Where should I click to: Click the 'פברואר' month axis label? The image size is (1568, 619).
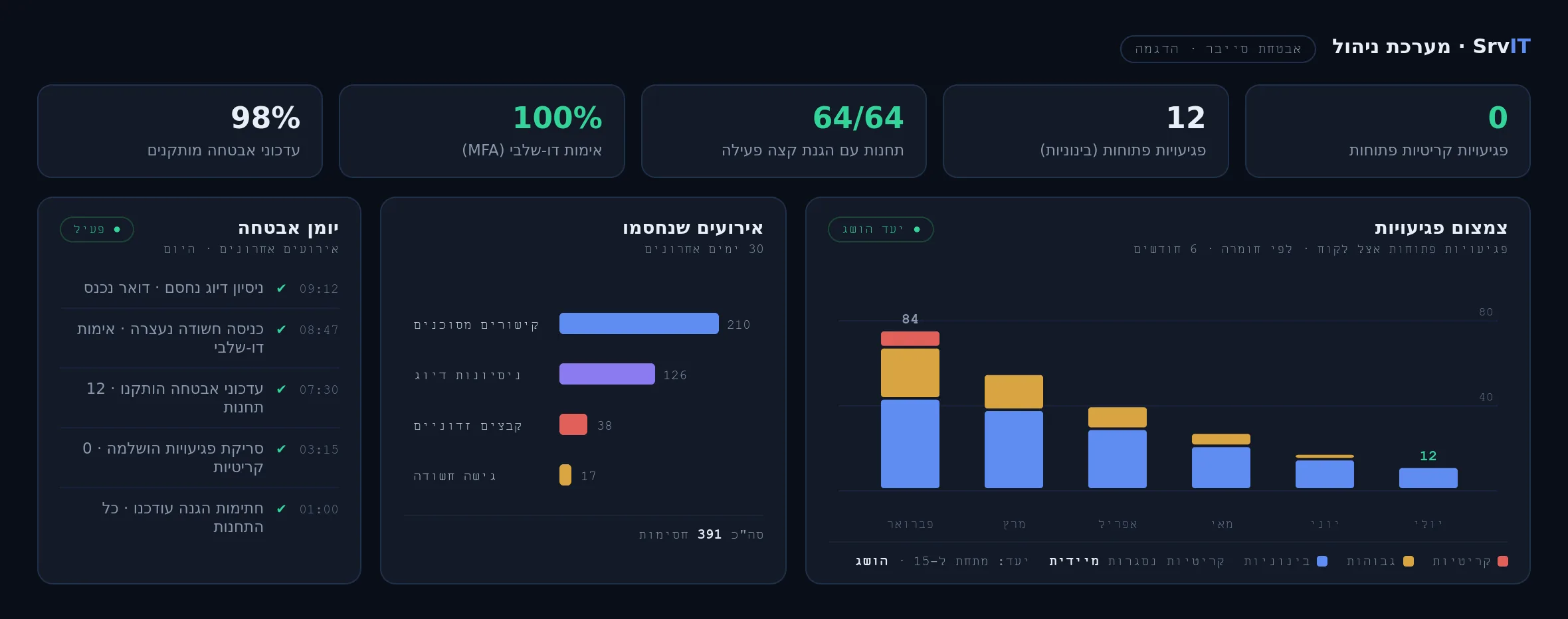tap(910, 524)
